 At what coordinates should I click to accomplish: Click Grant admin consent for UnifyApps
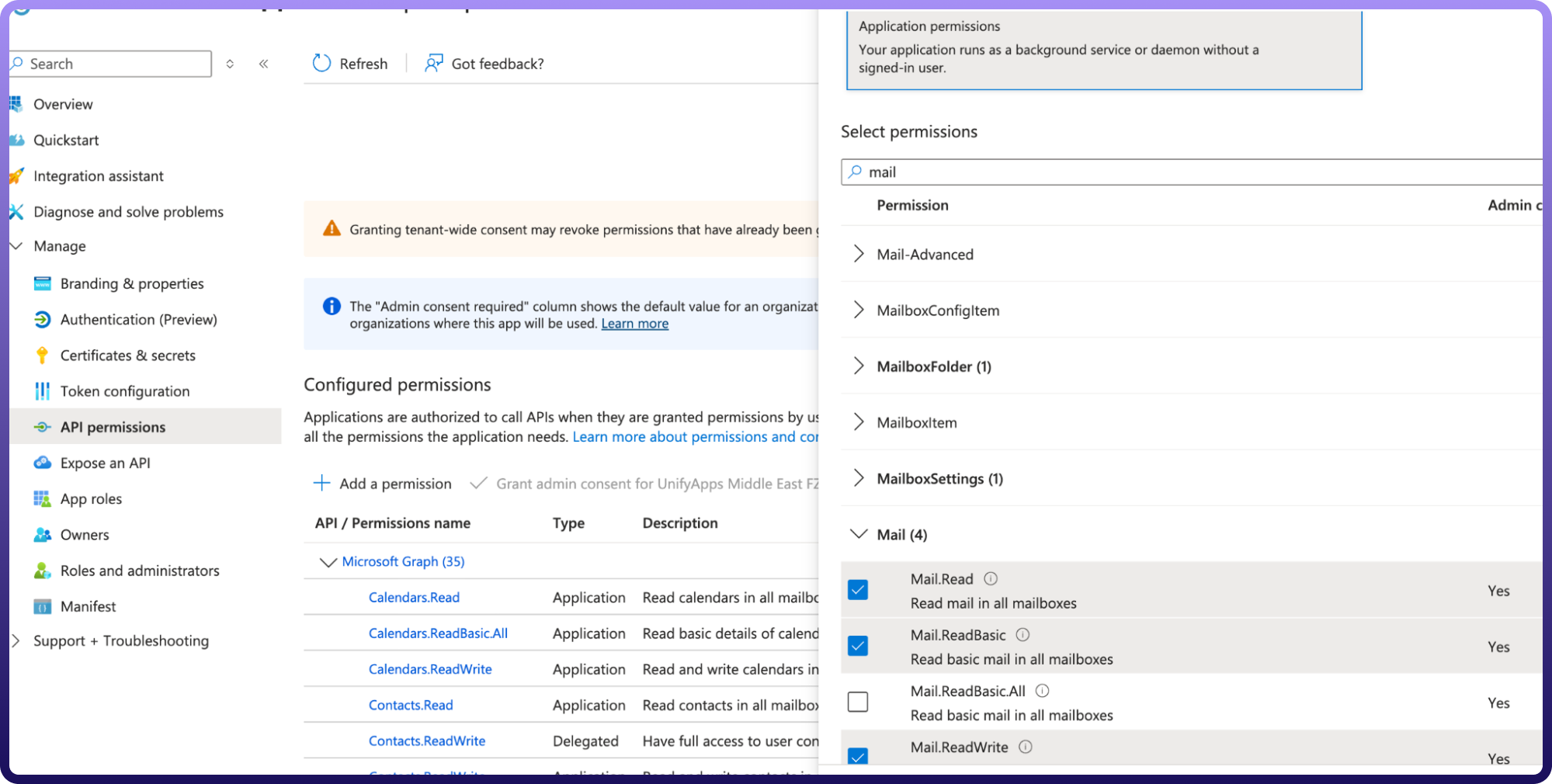644,484
